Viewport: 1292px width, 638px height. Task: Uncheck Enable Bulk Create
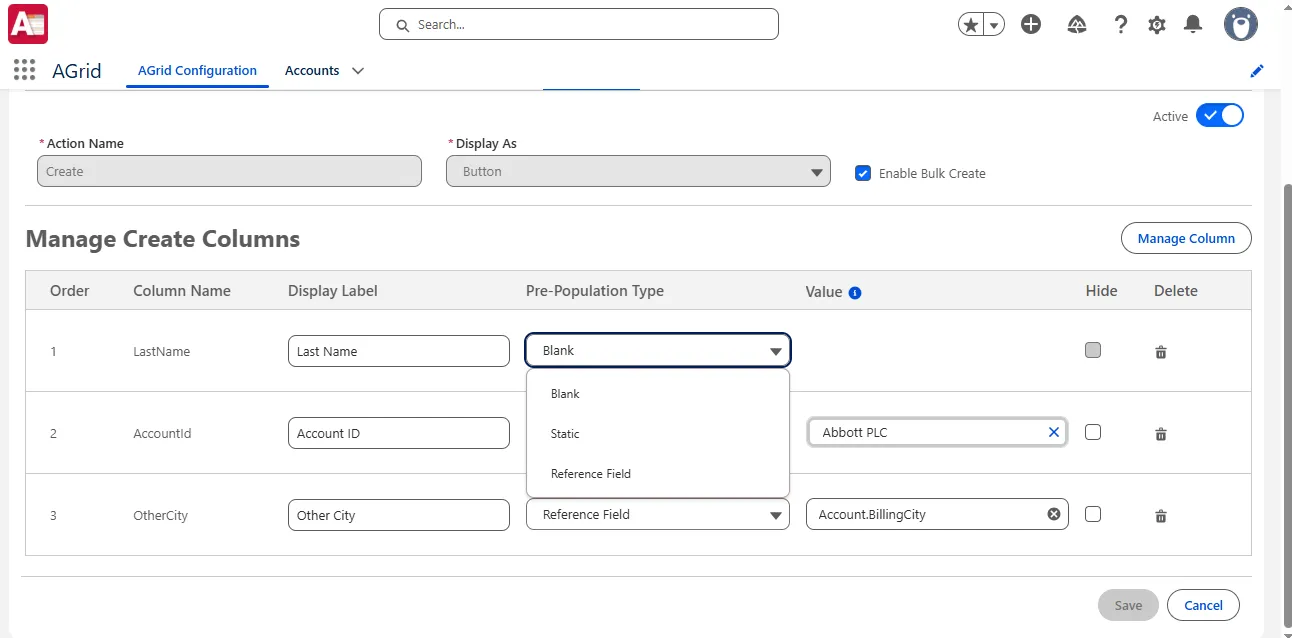pyautogui.click(x=863, y=173)
